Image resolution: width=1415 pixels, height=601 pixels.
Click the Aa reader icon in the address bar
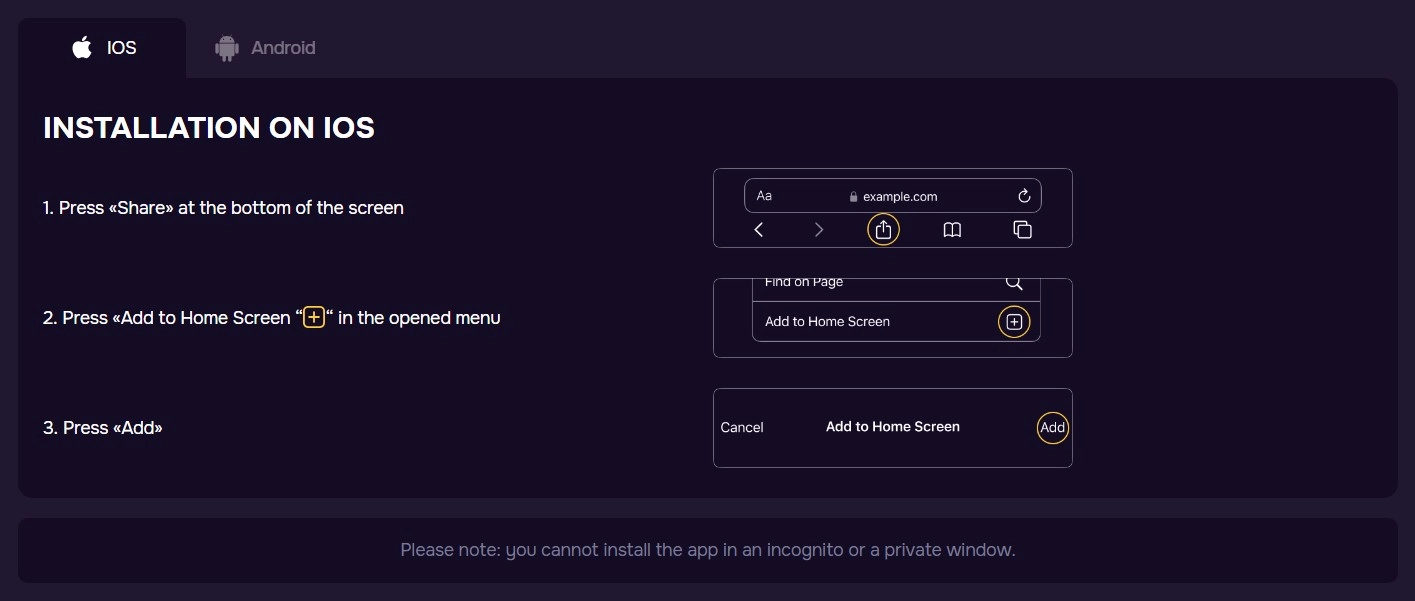(764, 196)
